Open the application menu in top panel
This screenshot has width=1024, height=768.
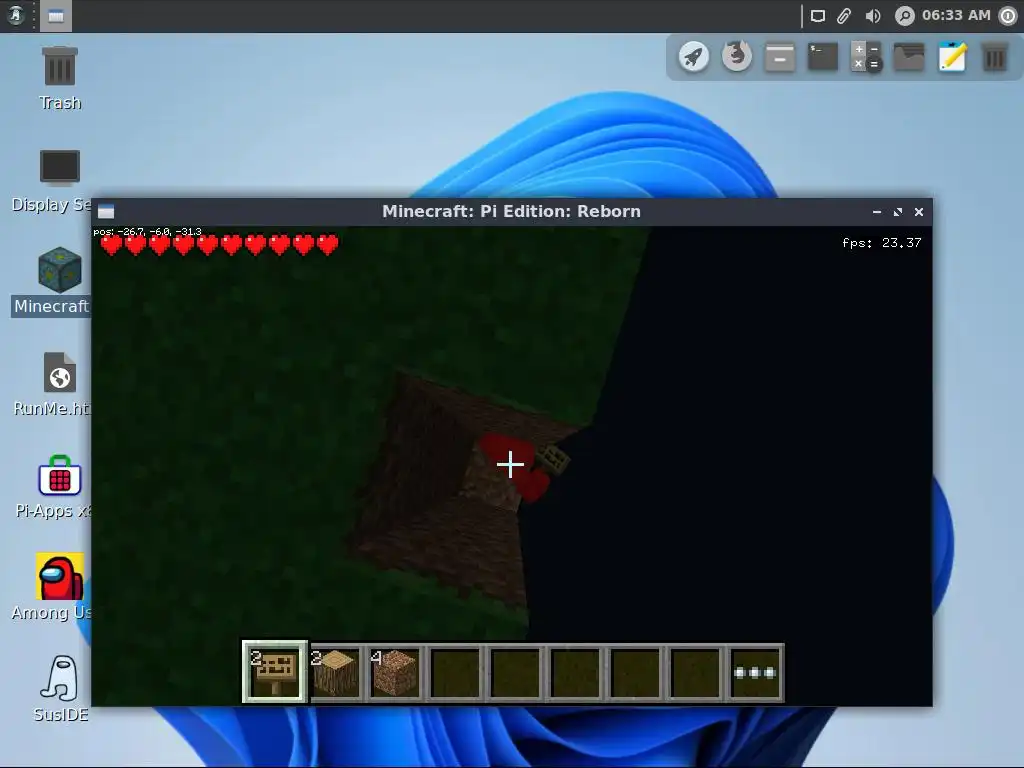pyautogui.click(x=16, y=15)
